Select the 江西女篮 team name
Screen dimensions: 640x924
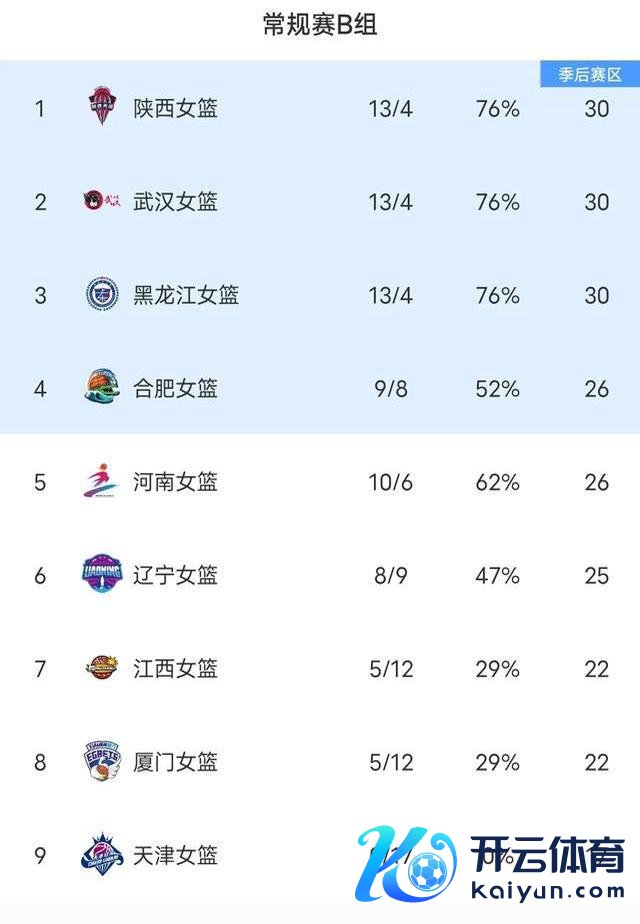pos(176,669)
